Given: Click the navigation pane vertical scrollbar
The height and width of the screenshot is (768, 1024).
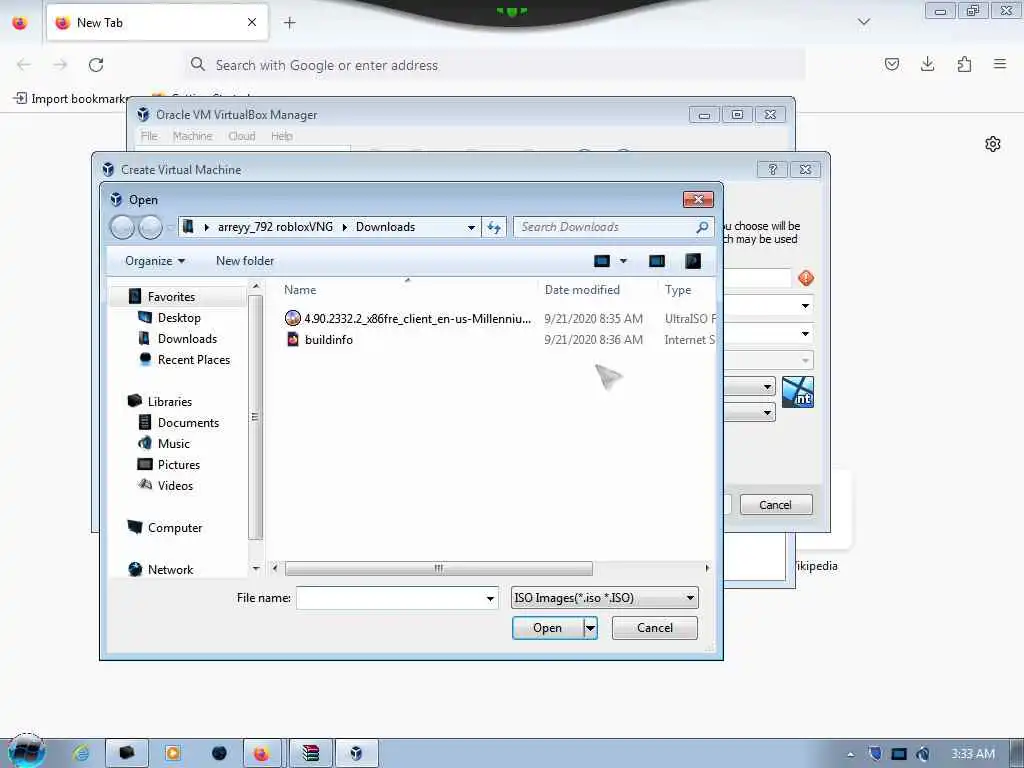Looking at the screenshot, I should [255, 417].
